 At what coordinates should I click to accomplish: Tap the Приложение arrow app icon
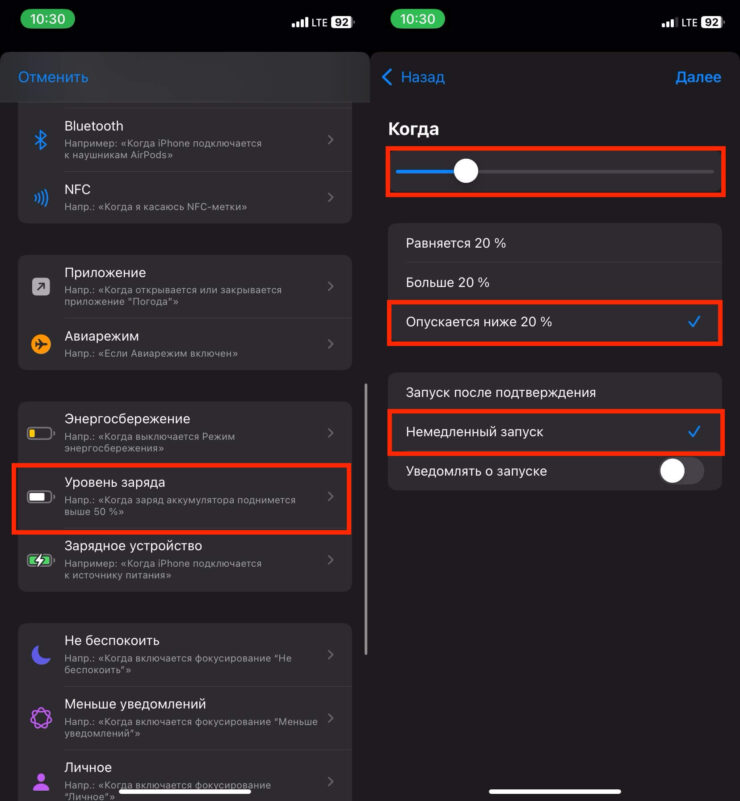coord(41,287)
